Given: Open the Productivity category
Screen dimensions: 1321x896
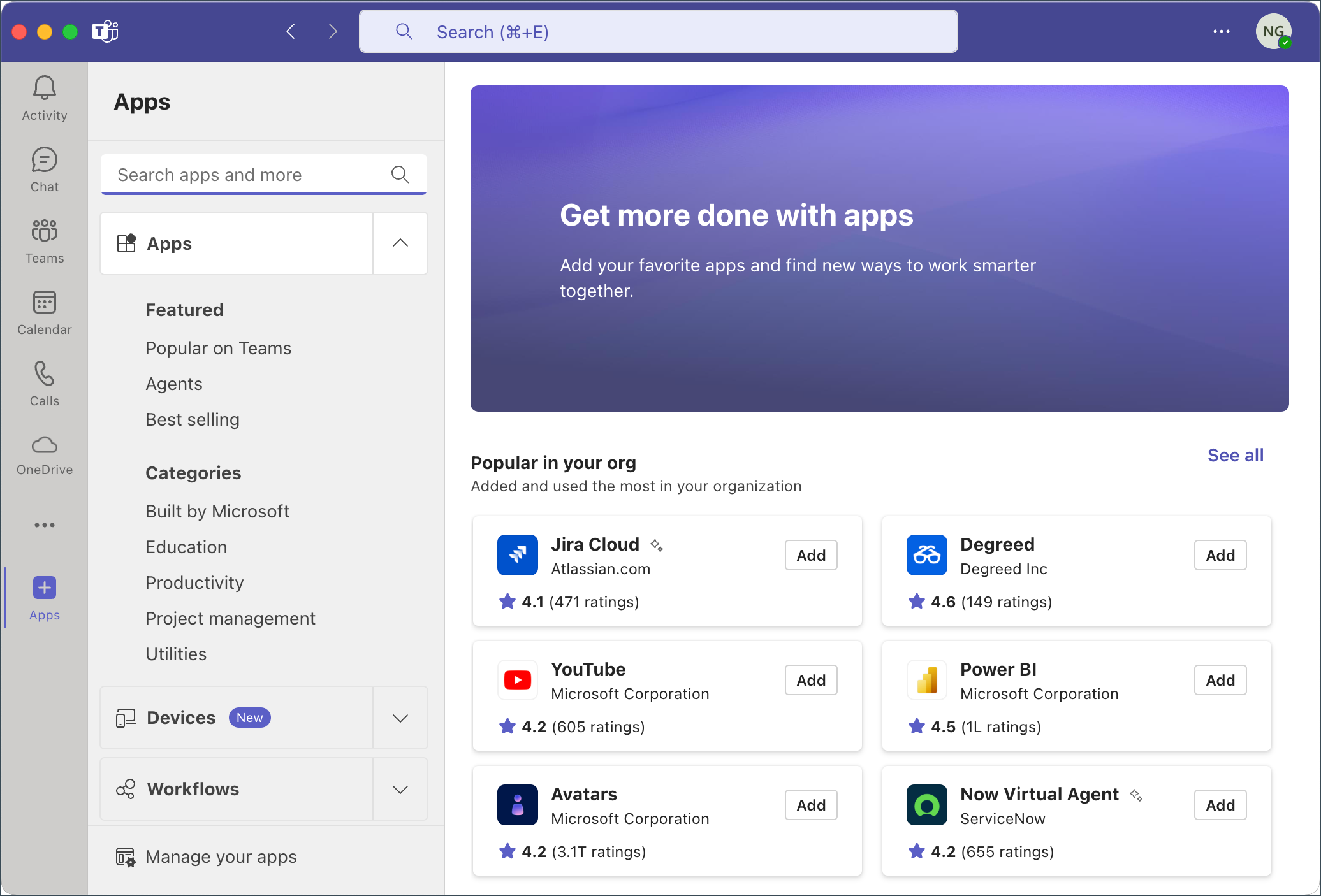Looking at the screenshot, I should point(194,582).
